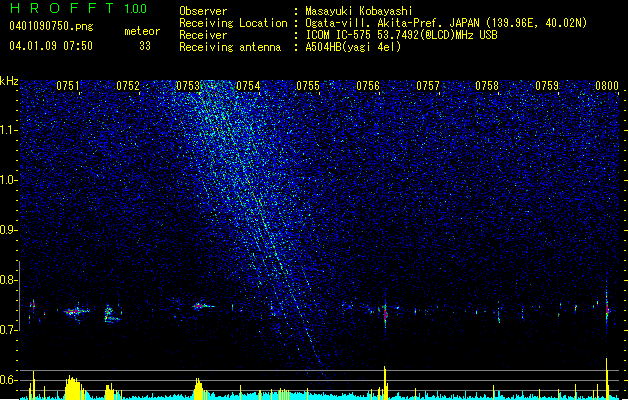Click the ICOM IC-575 receiver value
This screenshot has height=400, width=629.
tap(401, 35)
